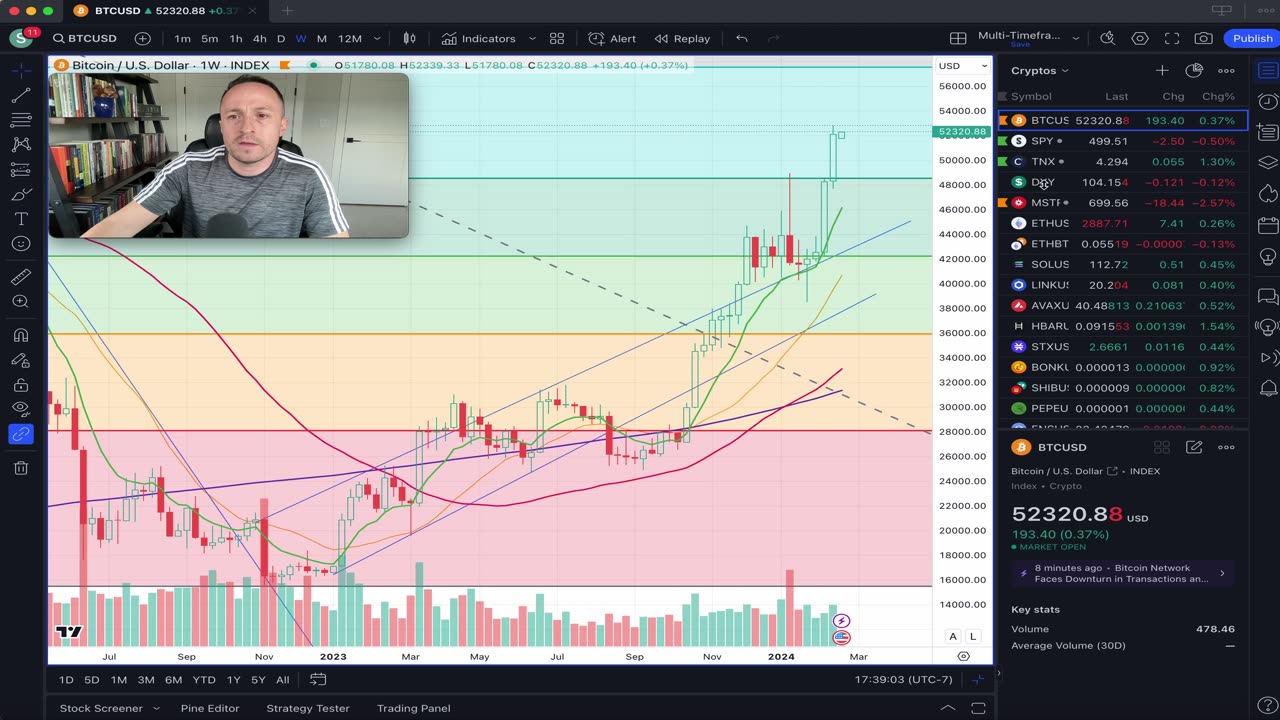The image size is (1280, 720).
Task: Open the emoji icons tool
Action: tap(20, 244)
